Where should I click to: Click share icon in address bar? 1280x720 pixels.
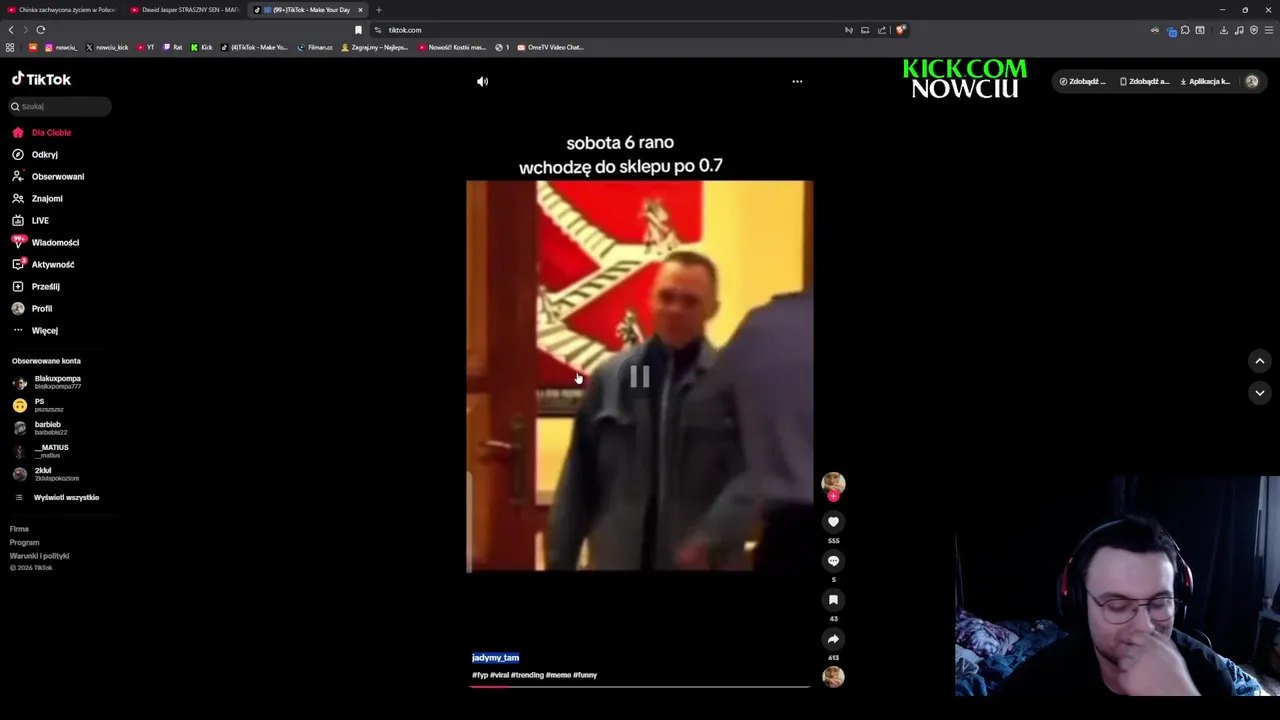[x=882, y=30]
